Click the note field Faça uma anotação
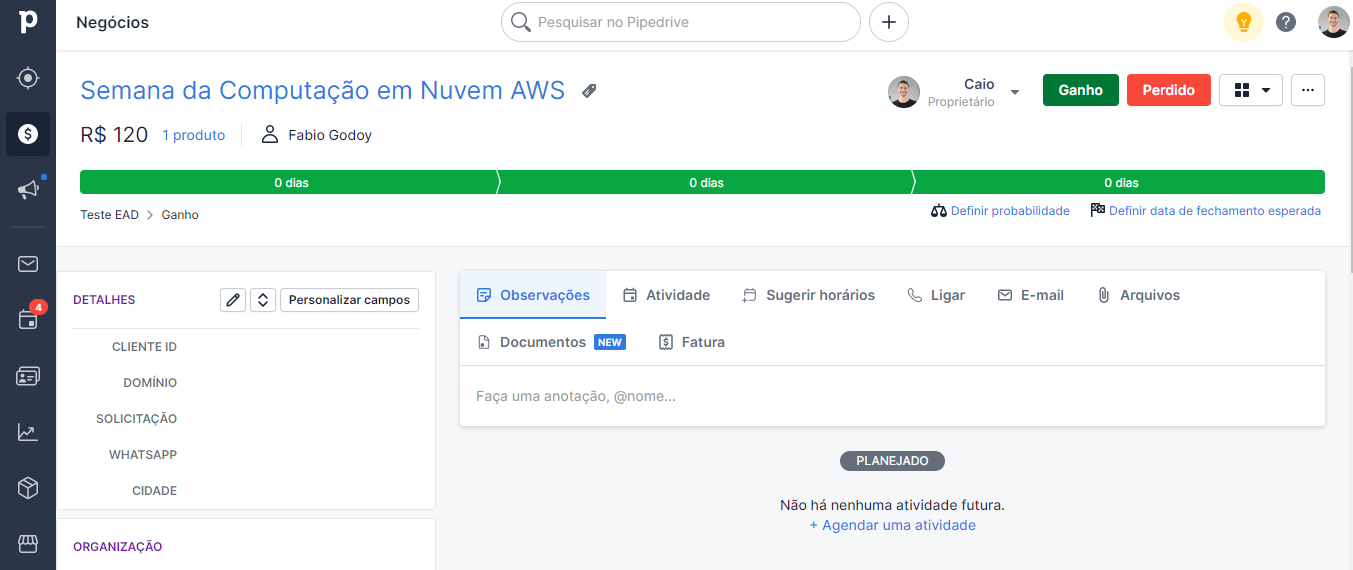The image size is (1353, 570). coord(892,396)
